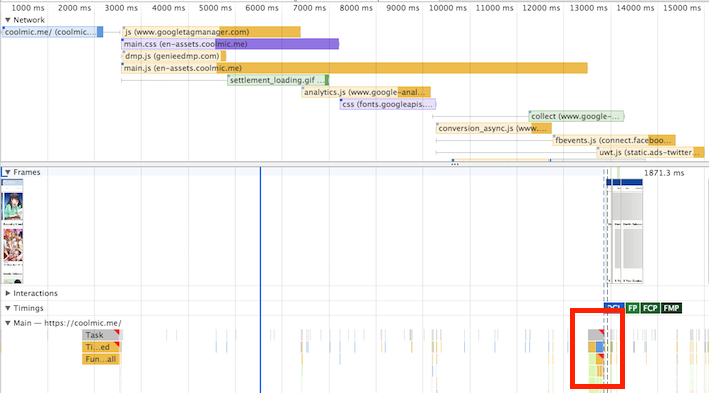Select the fbevents.js request
This screenshot has width=709, height=393.
point(614,140)
